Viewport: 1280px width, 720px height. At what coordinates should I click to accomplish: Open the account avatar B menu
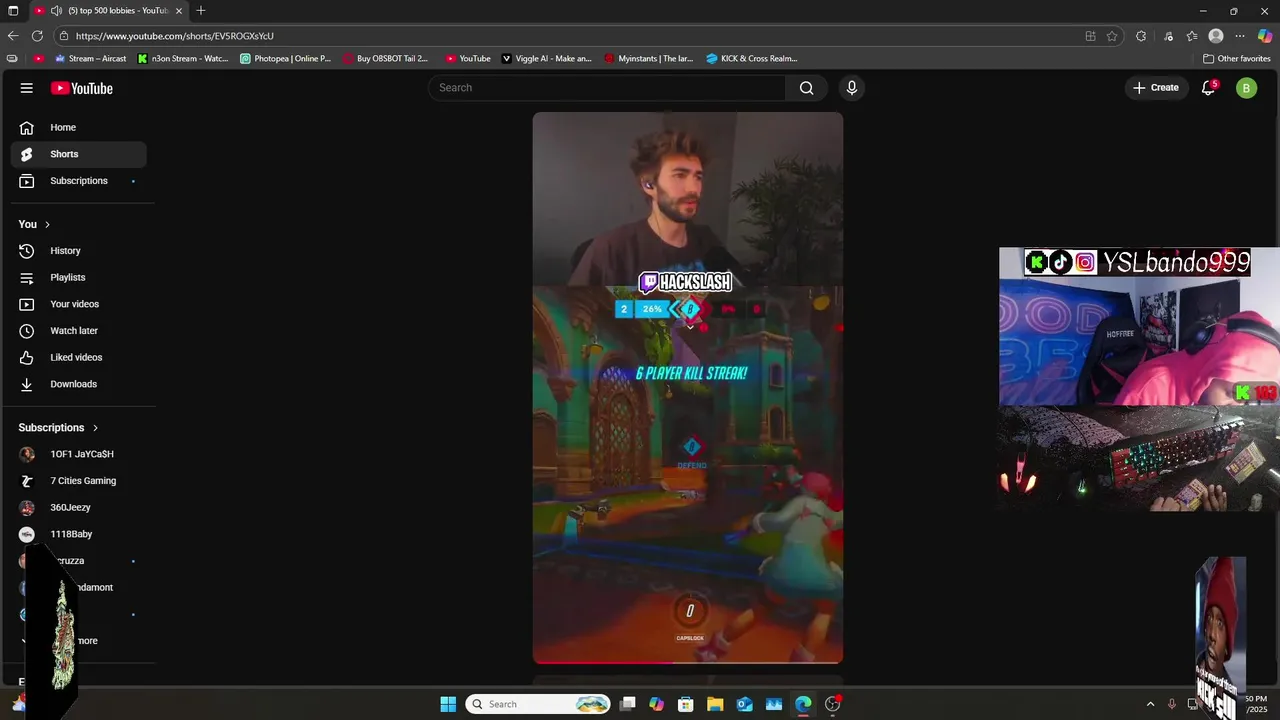tap(1246, 88)
